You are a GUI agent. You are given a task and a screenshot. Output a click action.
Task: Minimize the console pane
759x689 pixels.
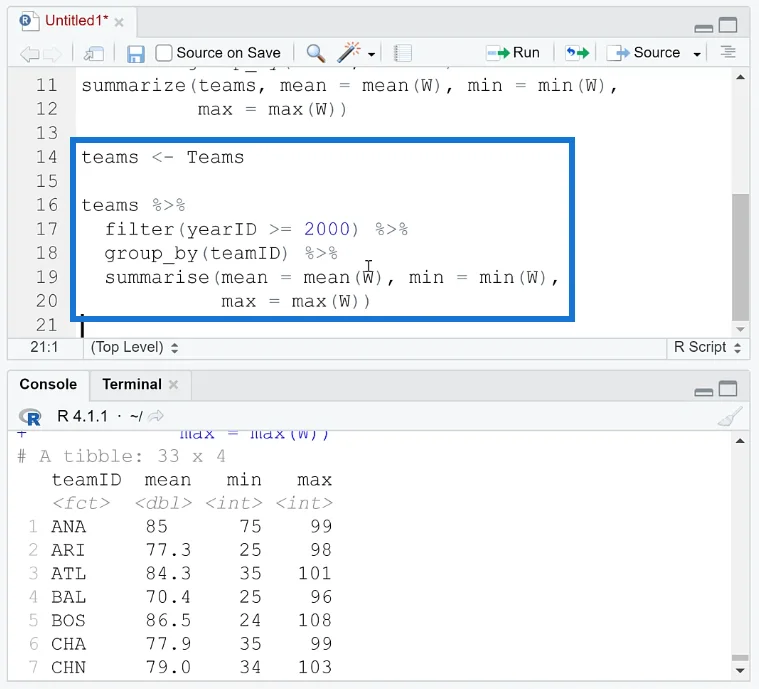pyautogui.click(x=703, y=392)
